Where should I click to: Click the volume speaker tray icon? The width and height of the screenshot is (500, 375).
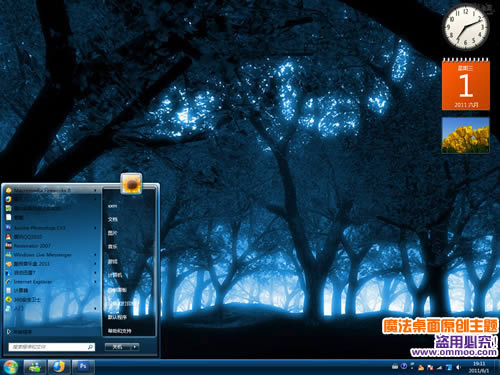458,367
